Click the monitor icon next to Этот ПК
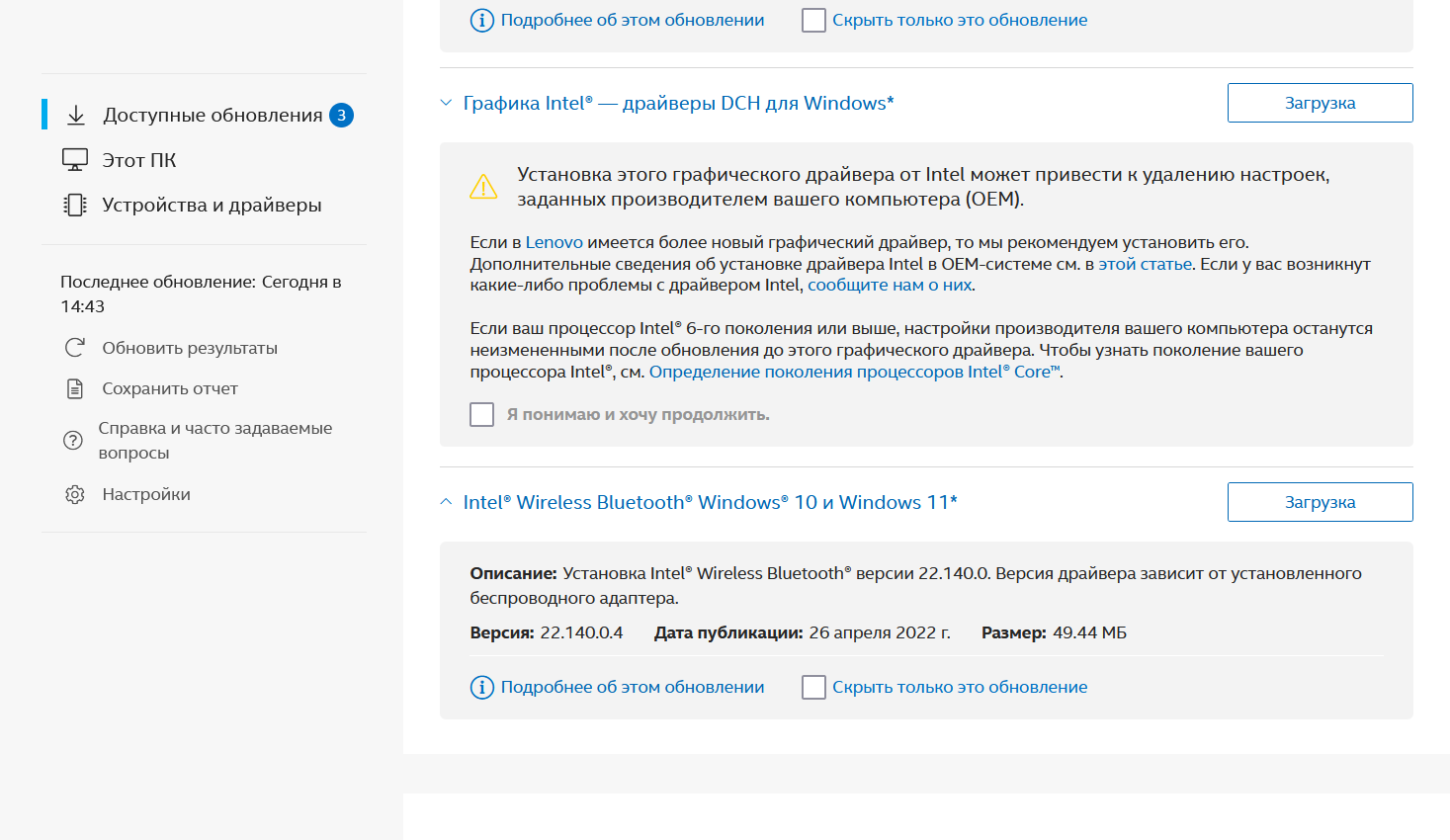Screen dimensions: 1450x840 coord(75,159)
